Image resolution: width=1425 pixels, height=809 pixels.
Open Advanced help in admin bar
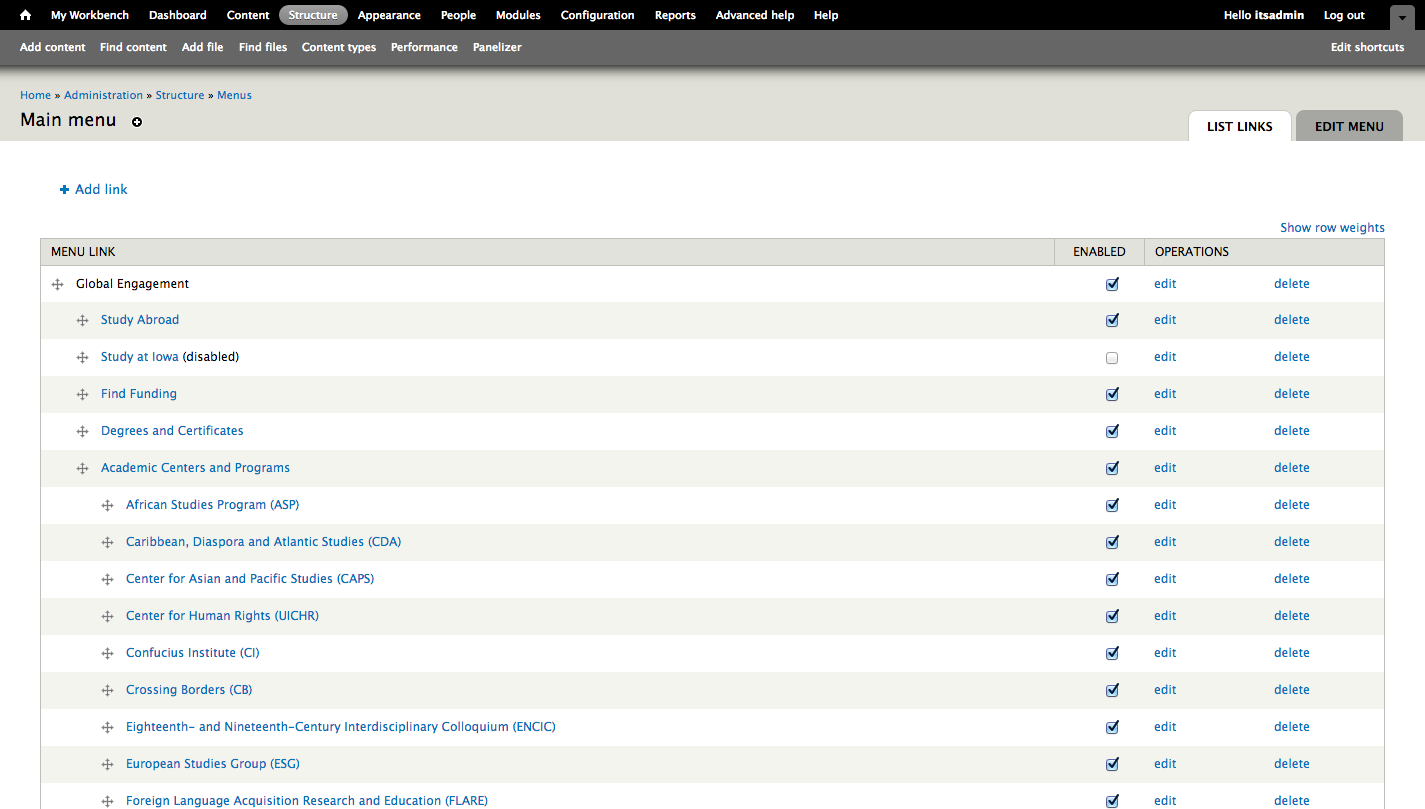[x=755, y=15]
